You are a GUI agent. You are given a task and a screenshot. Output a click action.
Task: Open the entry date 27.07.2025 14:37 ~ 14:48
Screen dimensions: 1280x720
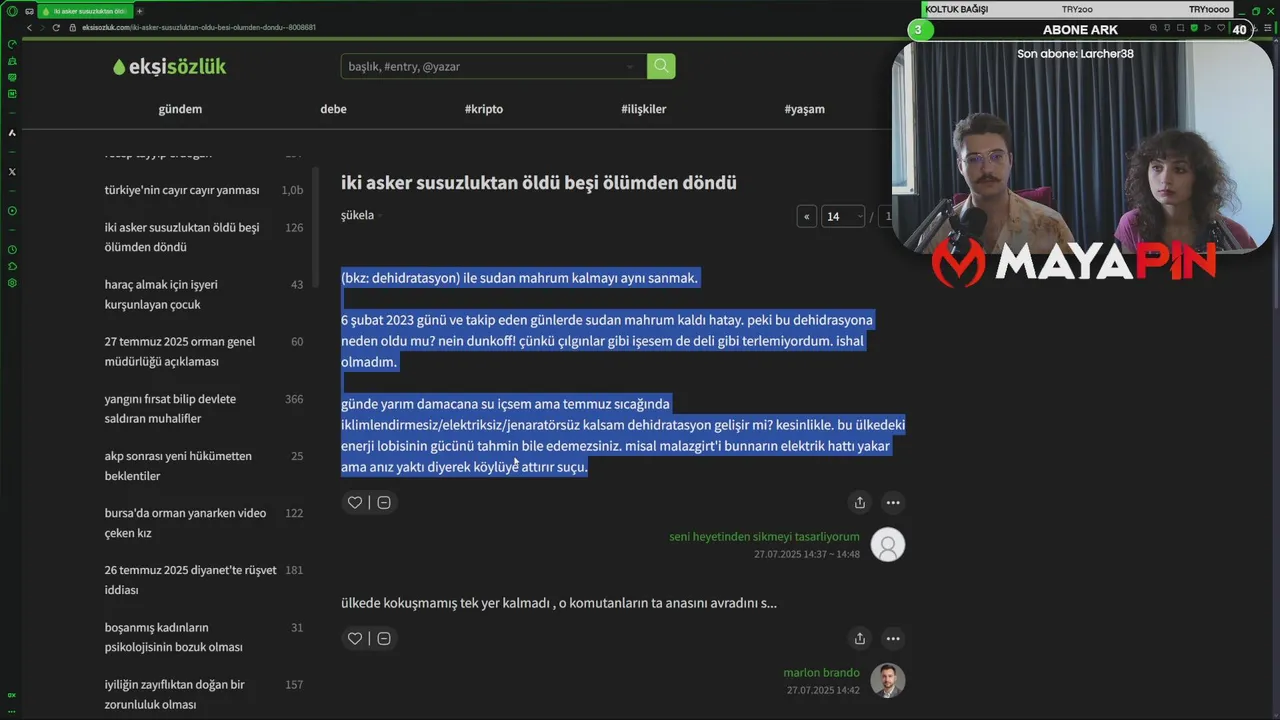[806, 554]
